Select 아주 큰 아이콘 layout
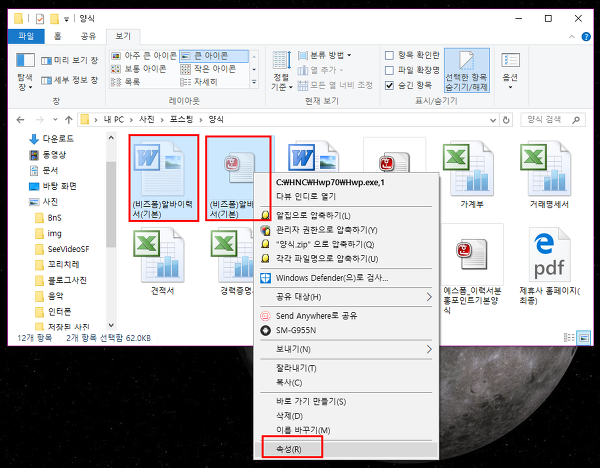 143,56
